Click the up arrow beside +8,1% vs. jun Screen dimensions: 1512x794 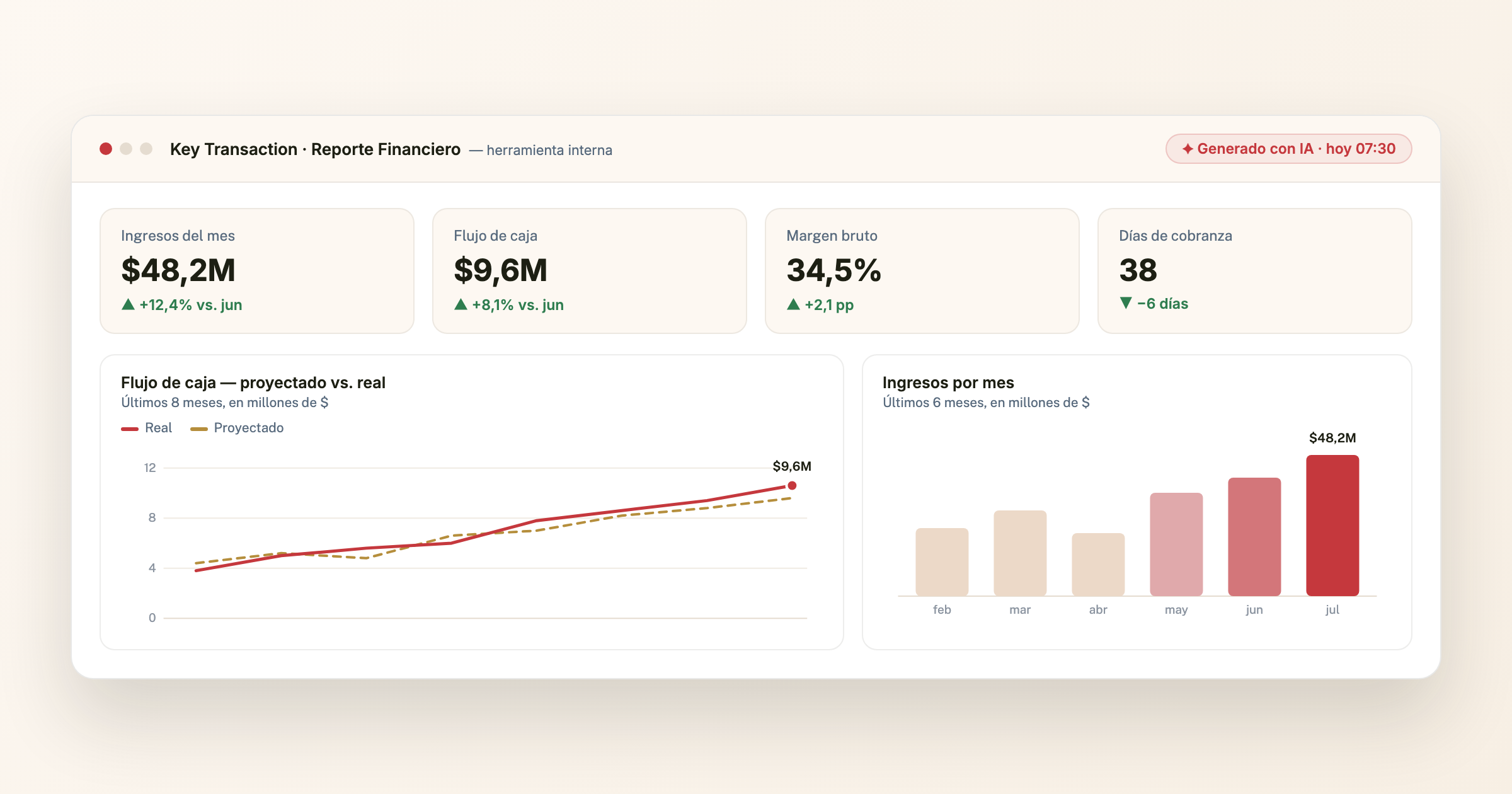[461, 304]
